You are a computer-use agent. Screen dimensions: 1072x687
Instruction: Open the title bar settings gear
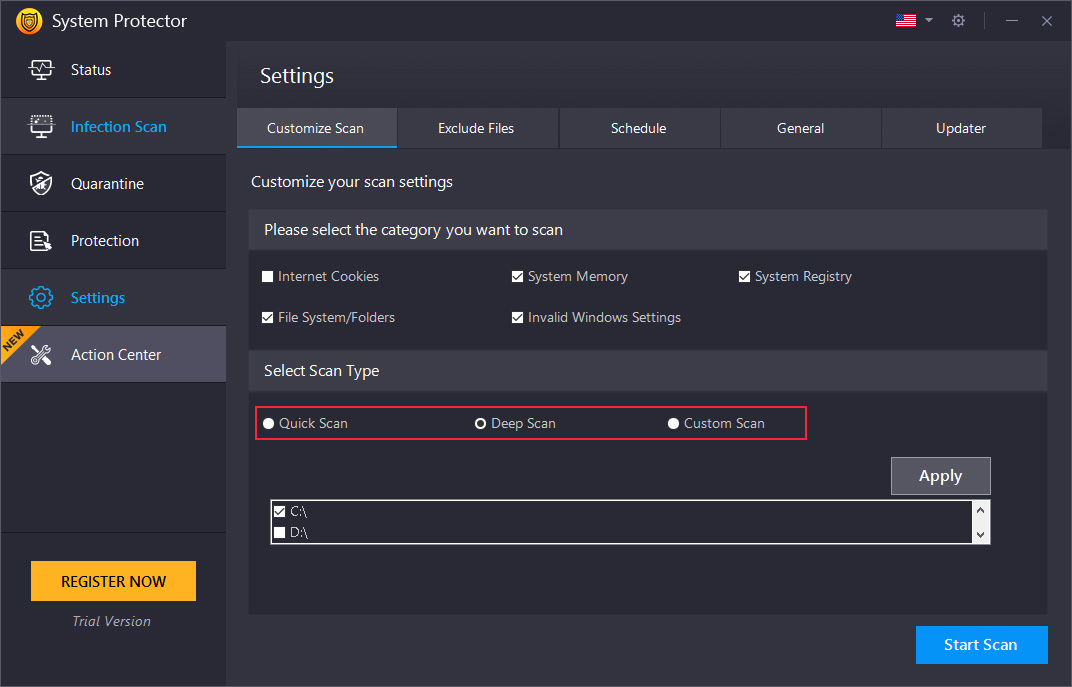coord(958,20)
